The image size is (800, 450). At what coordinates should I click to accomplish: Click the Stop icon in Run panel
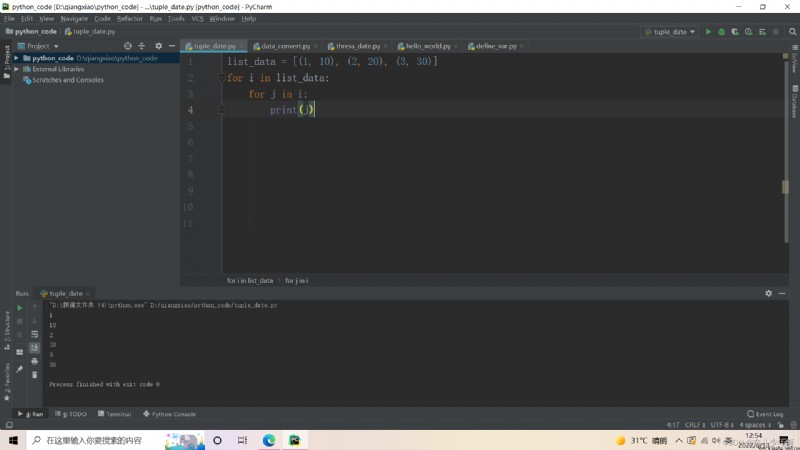(x=19, y=321)
